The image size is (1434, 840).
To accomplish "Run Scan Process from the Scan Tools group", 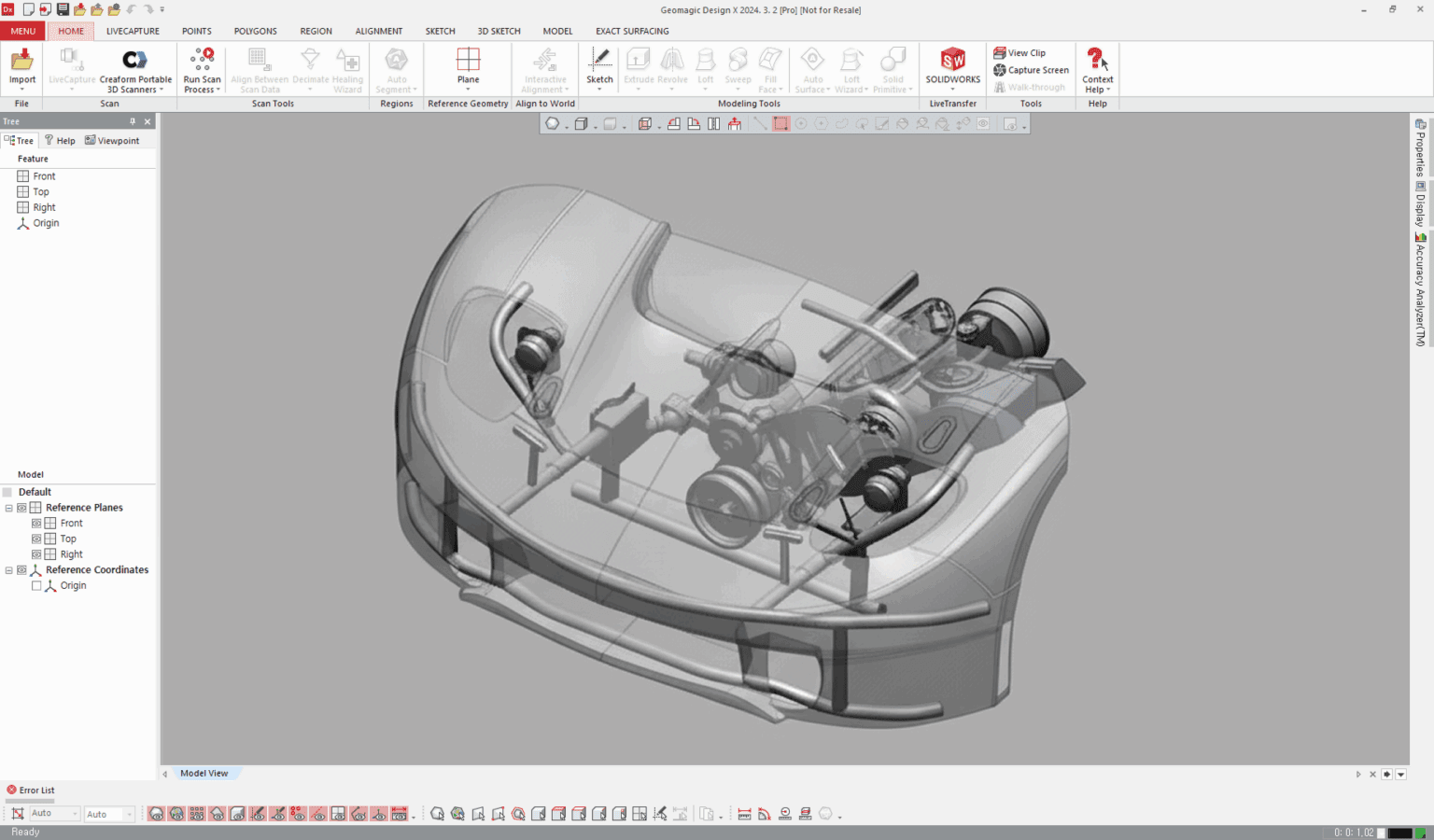I will (202, 67).
